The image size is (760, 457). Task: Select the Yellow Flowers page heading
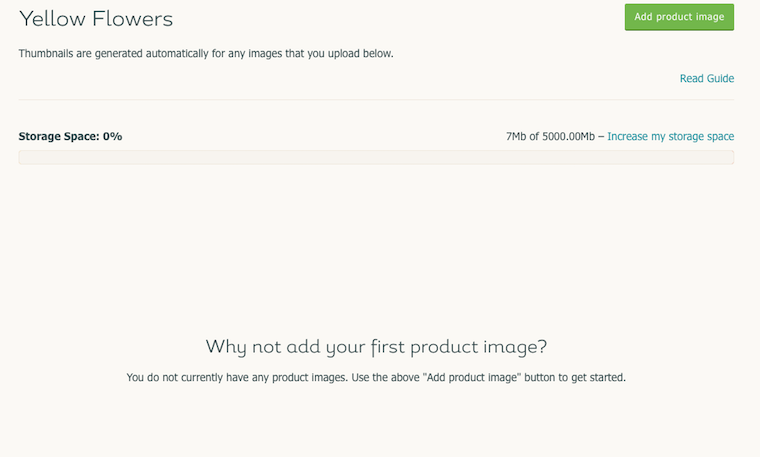96,19
